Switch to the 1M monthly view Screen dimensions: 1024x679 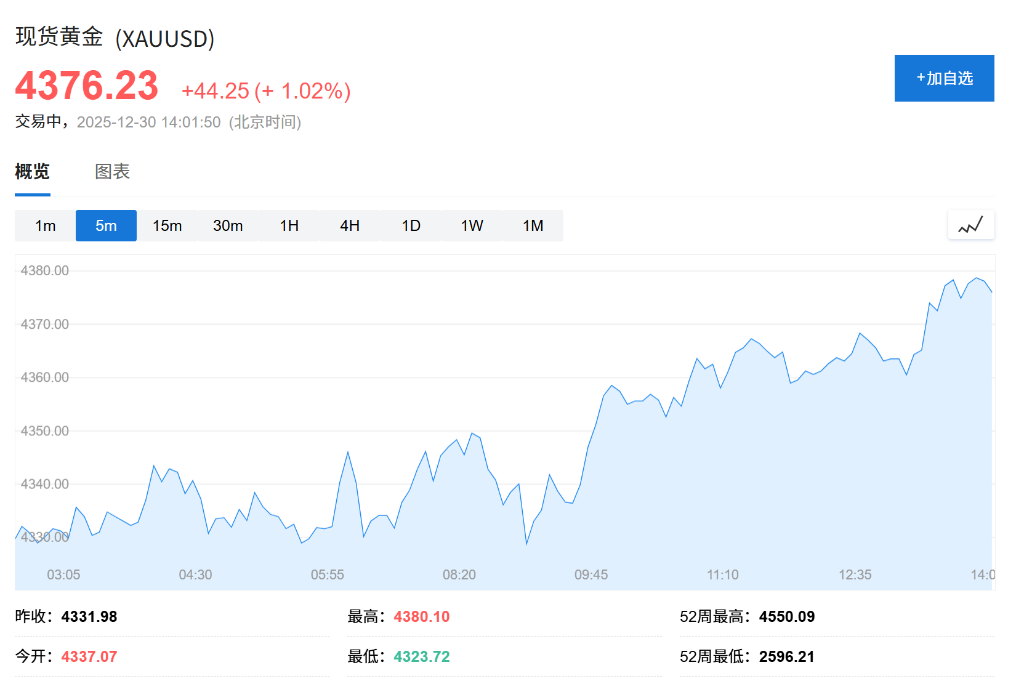click(532, 225)
